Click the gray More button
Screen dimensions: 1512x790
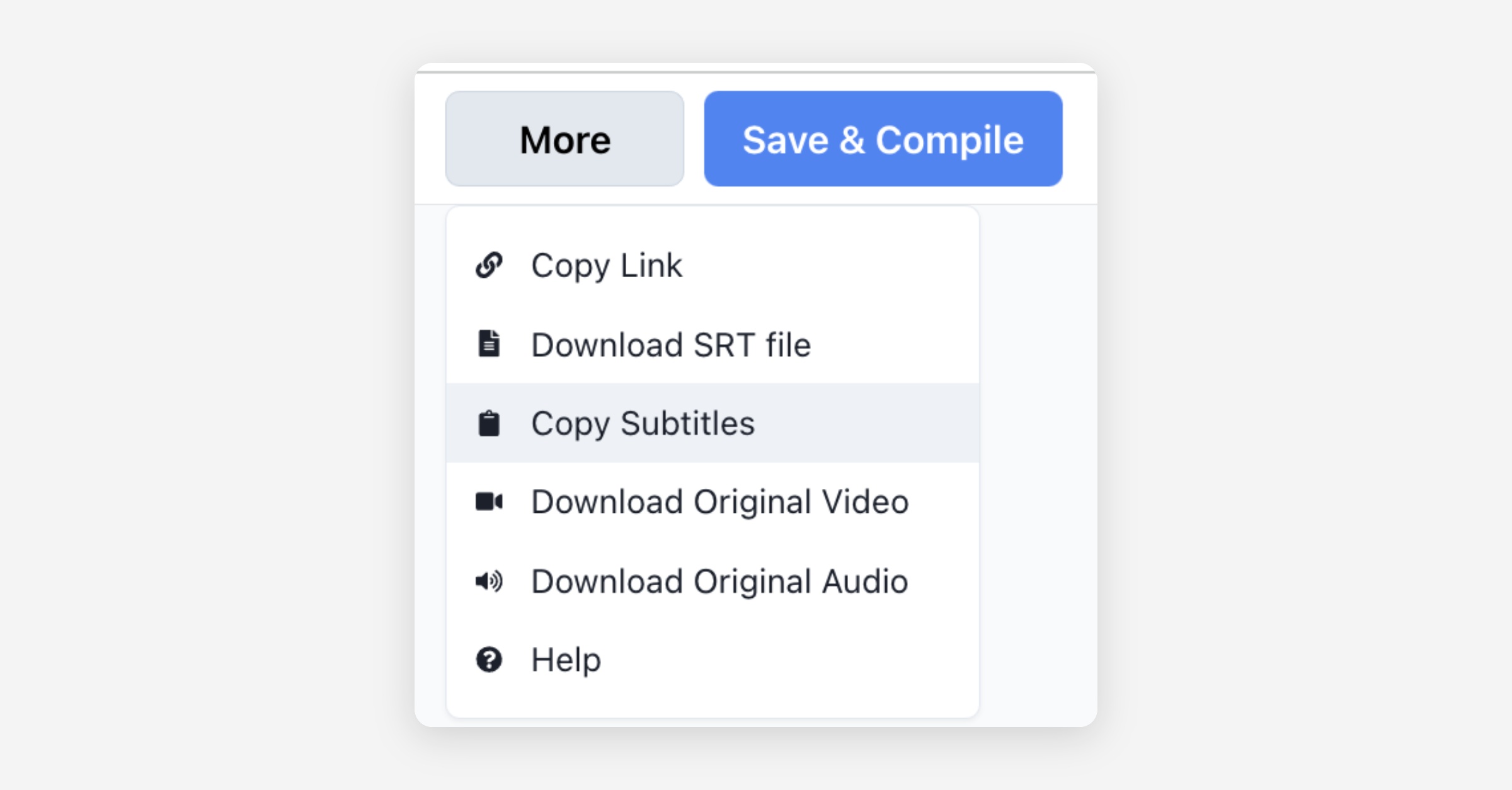[x=564, y=139]
